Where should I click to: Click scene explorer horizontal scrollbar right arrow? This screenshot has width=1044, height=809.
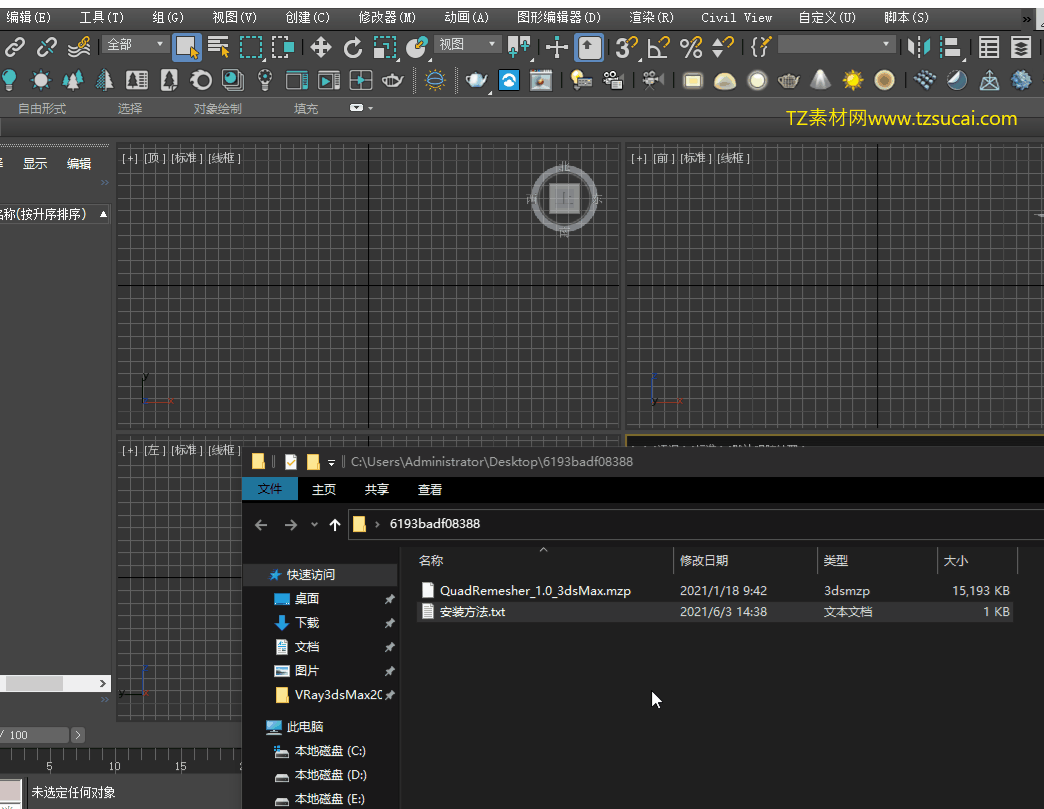(x=103, y=683)
